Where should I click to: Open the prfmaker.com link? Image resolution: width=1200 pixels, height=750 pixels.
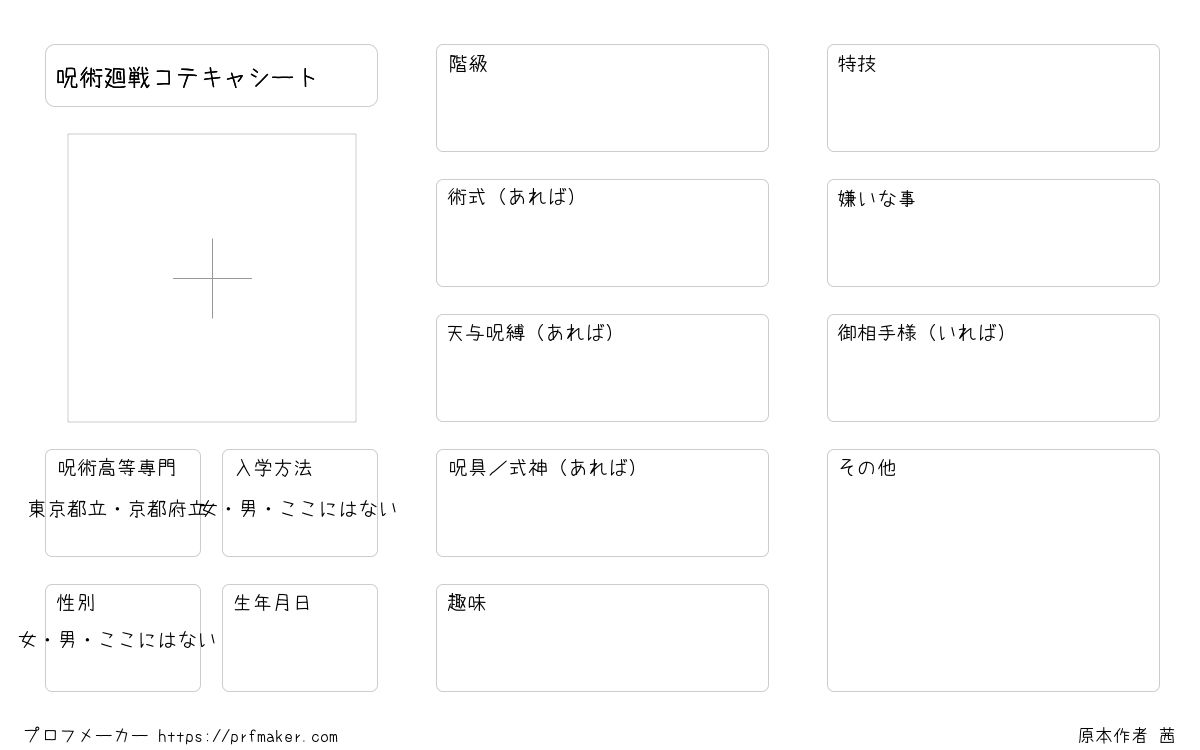point(248,737)
